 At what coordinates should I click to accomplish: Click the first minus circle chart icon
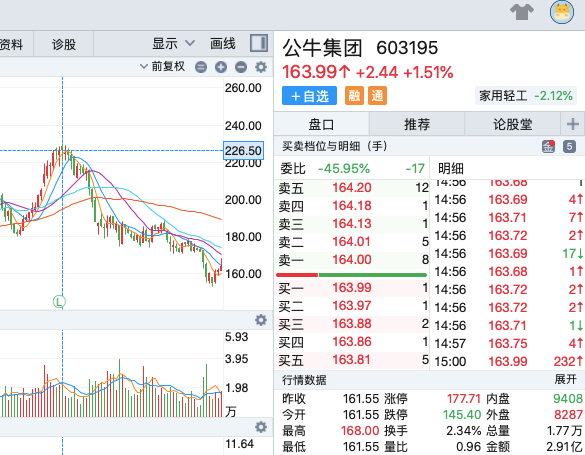[x=201, y=67]
